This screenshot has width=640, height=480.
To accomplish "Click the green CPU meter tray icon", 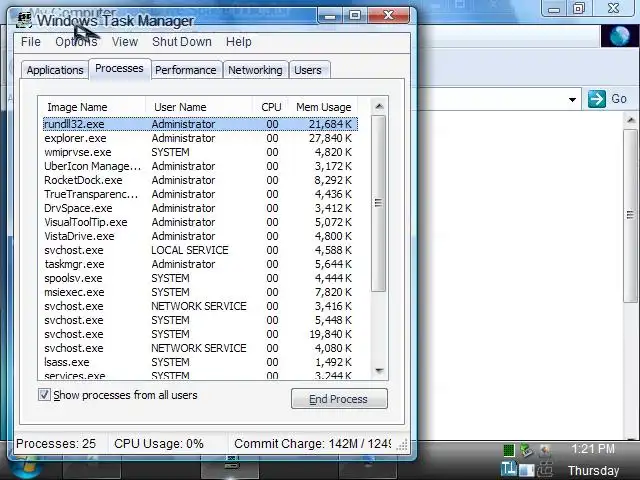I will (509, 451).
